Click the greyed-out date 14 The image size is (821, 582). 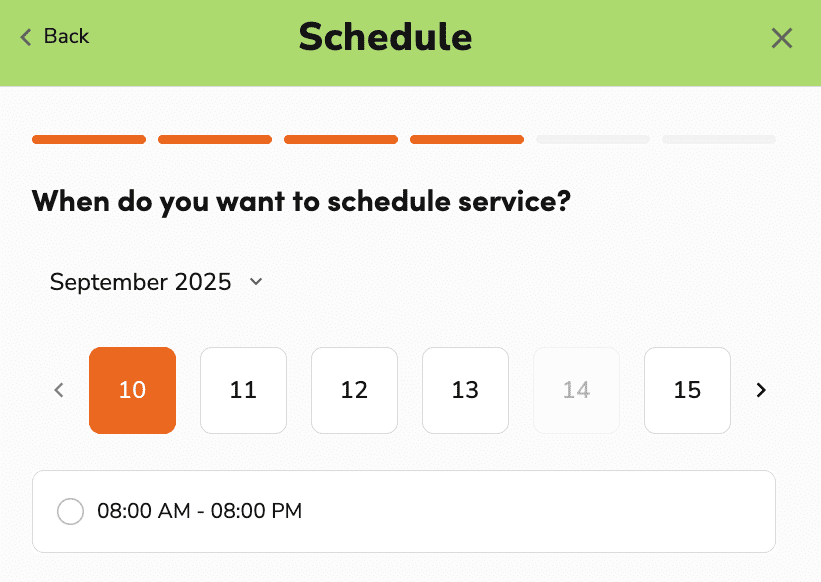point(576,390)
